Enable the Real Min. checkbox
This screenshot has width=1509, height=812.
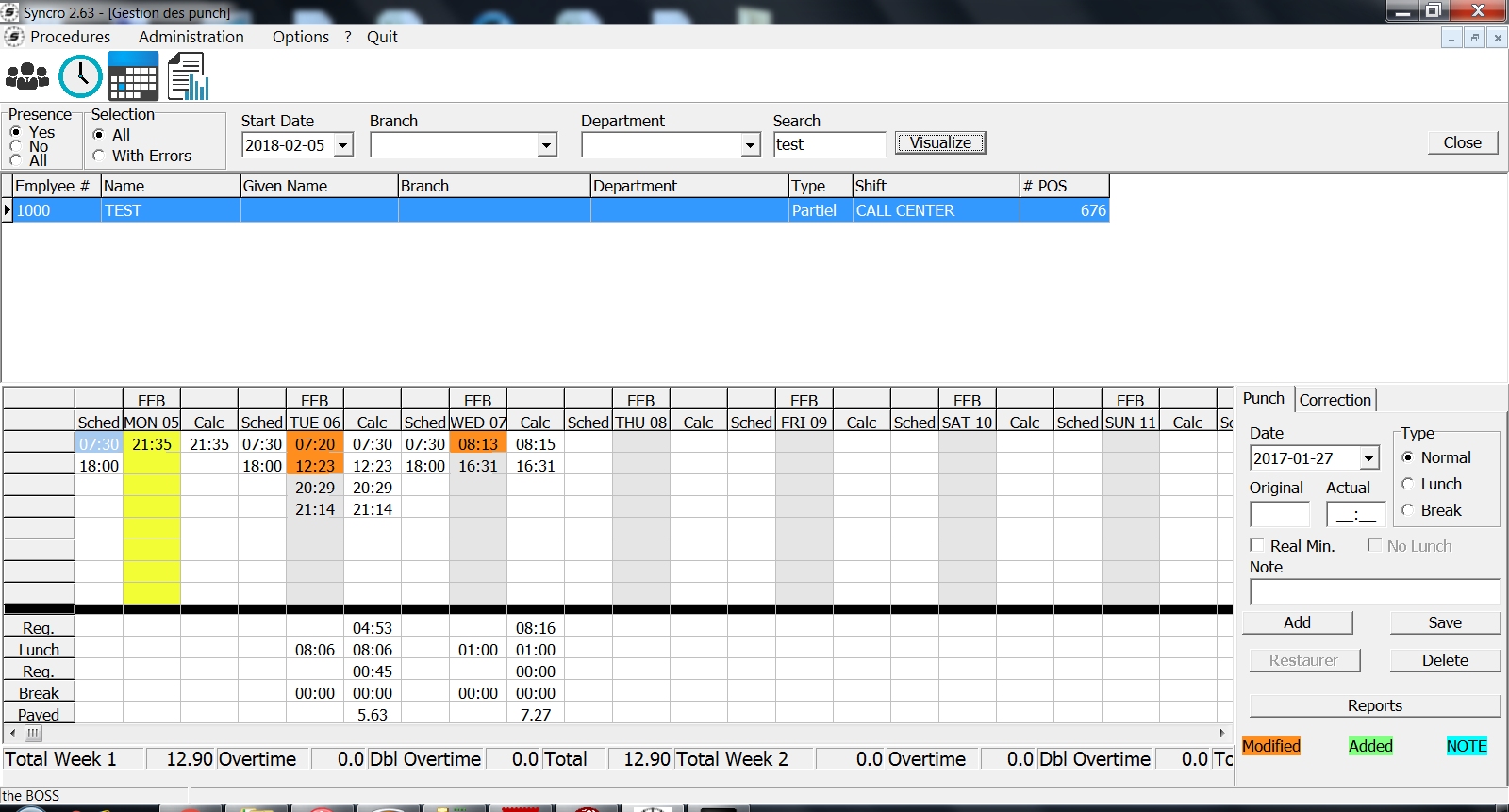(x=1257, y=545)
